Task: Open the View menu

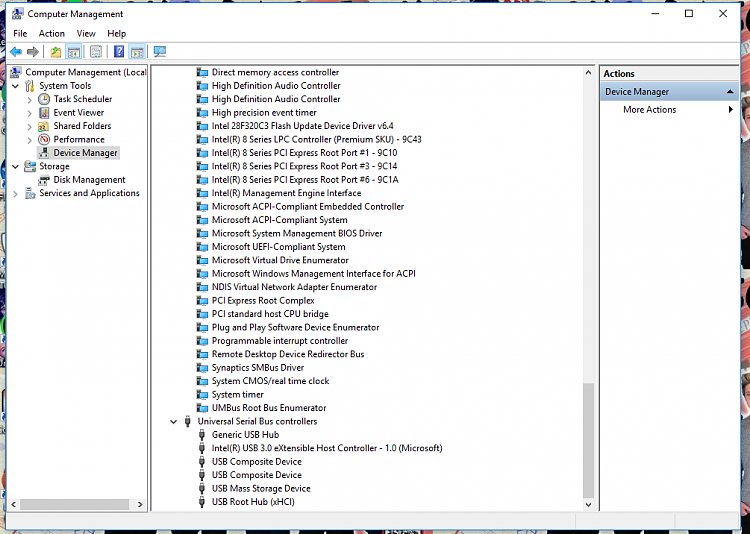Action: coord(86,33)
